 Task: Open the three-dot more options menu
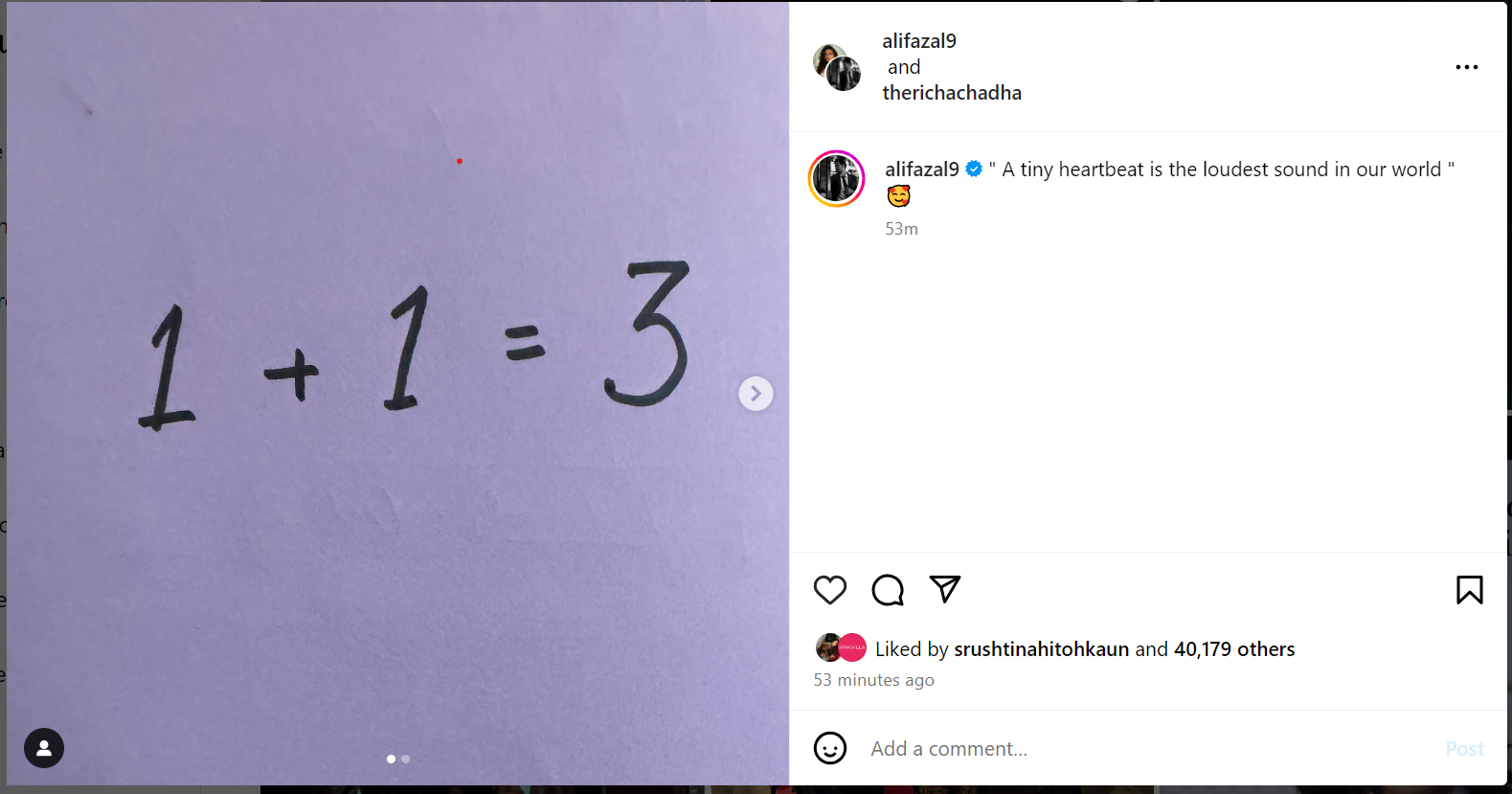[1467, 67]
